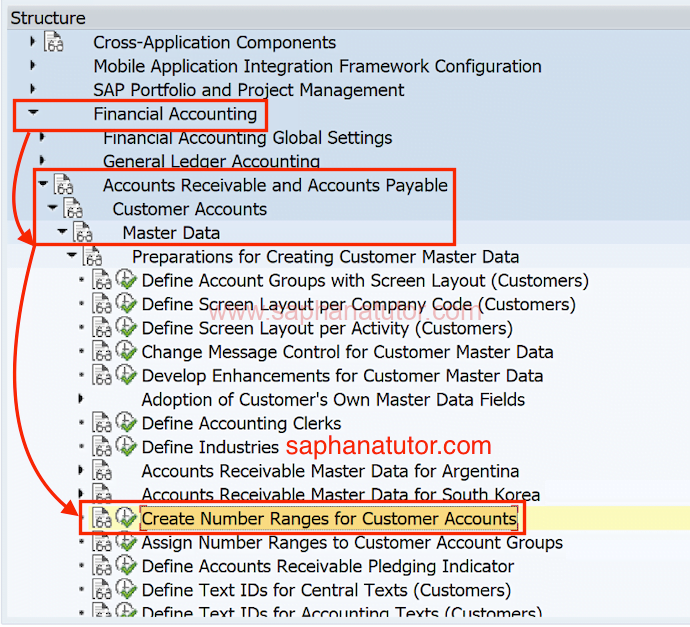Open documentation icon beside Accounts Receivable and Accounts Payable
Screen dimensions: 690x627
click(63, 184)
